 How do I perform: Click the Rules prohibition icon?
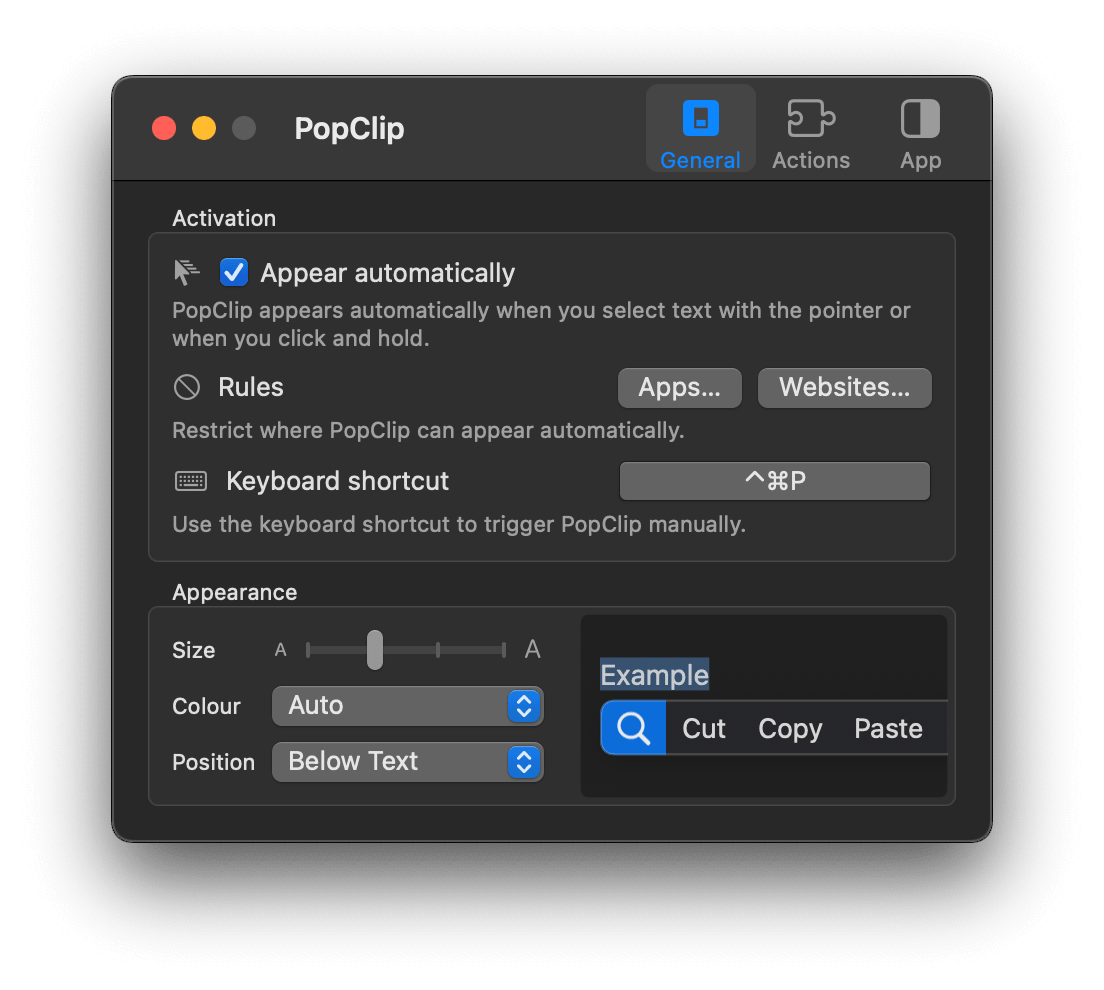click(187, 387)
